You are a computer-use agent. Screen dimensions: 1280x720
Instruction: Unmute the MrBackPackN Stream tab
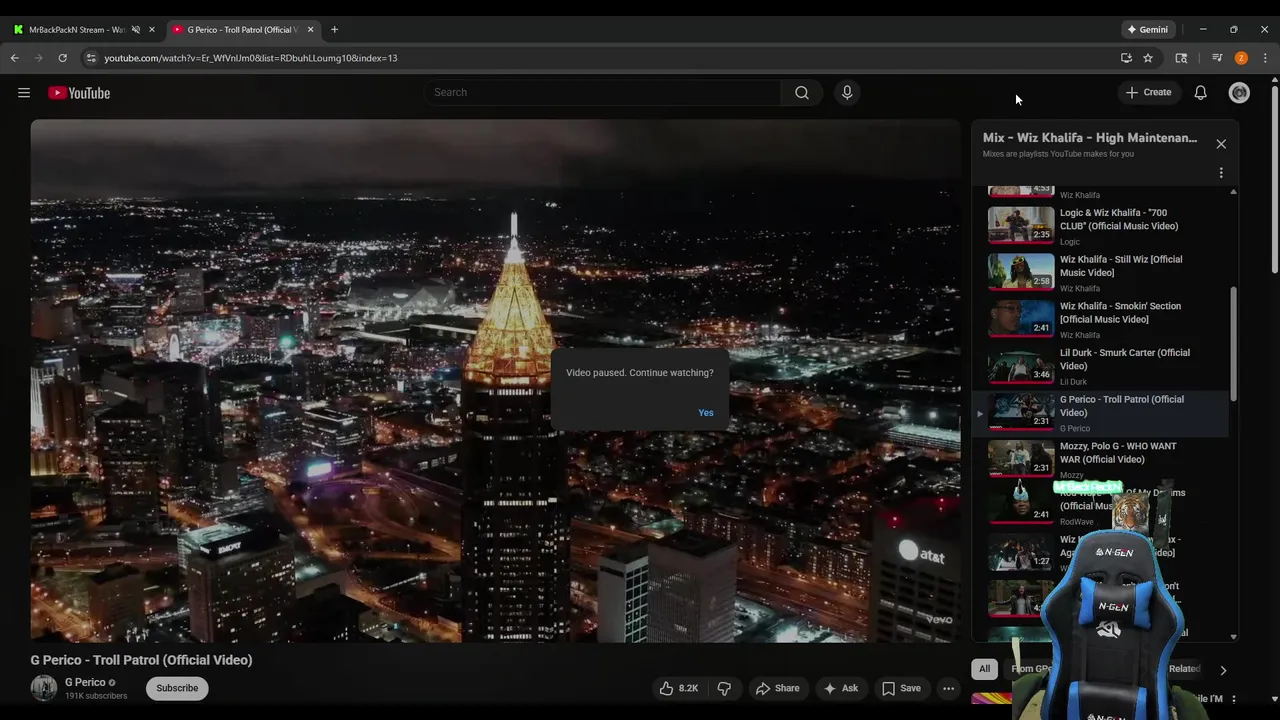click(136, 30)
